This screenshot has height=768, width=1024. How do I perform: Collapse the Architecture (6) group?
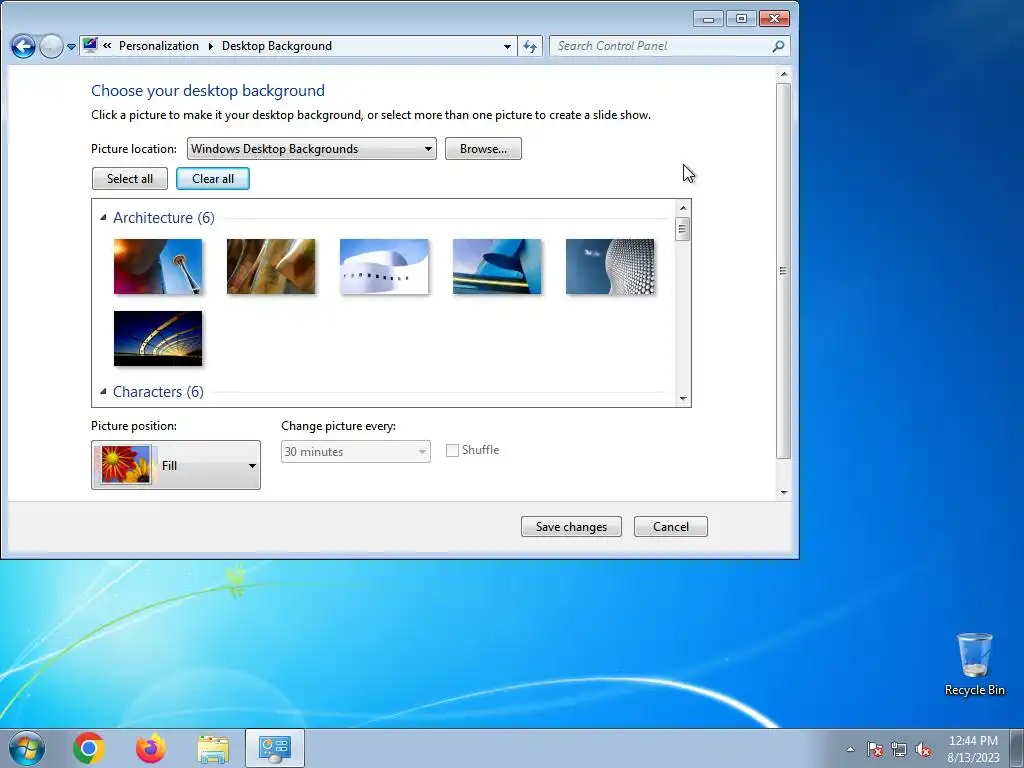point(103,217)
